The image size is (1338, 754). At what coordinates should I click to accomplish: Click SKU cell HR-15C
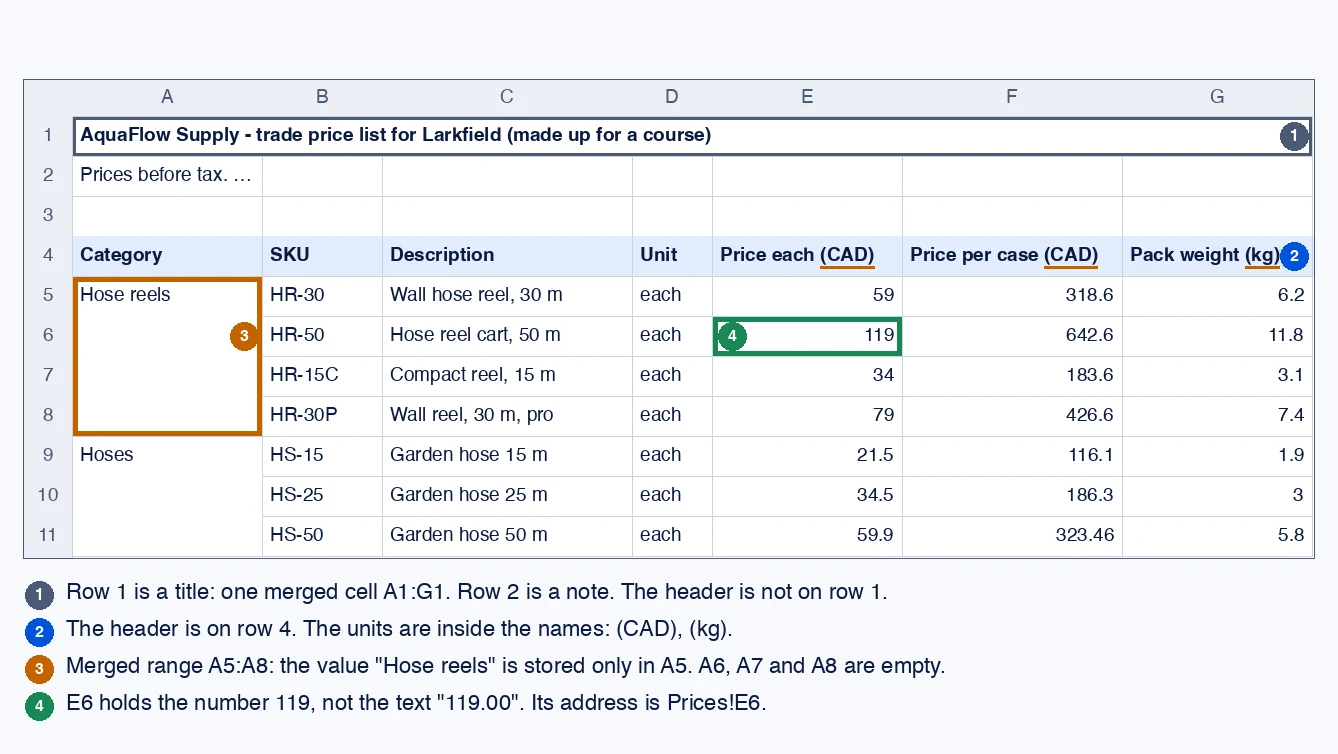322,376
